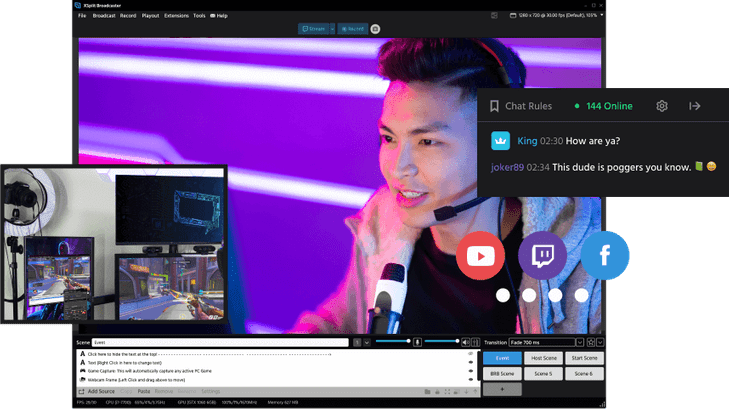Click Paste in the source toolbar
Image resolution: width=729 pixels, height=409 pixels.
144,391
